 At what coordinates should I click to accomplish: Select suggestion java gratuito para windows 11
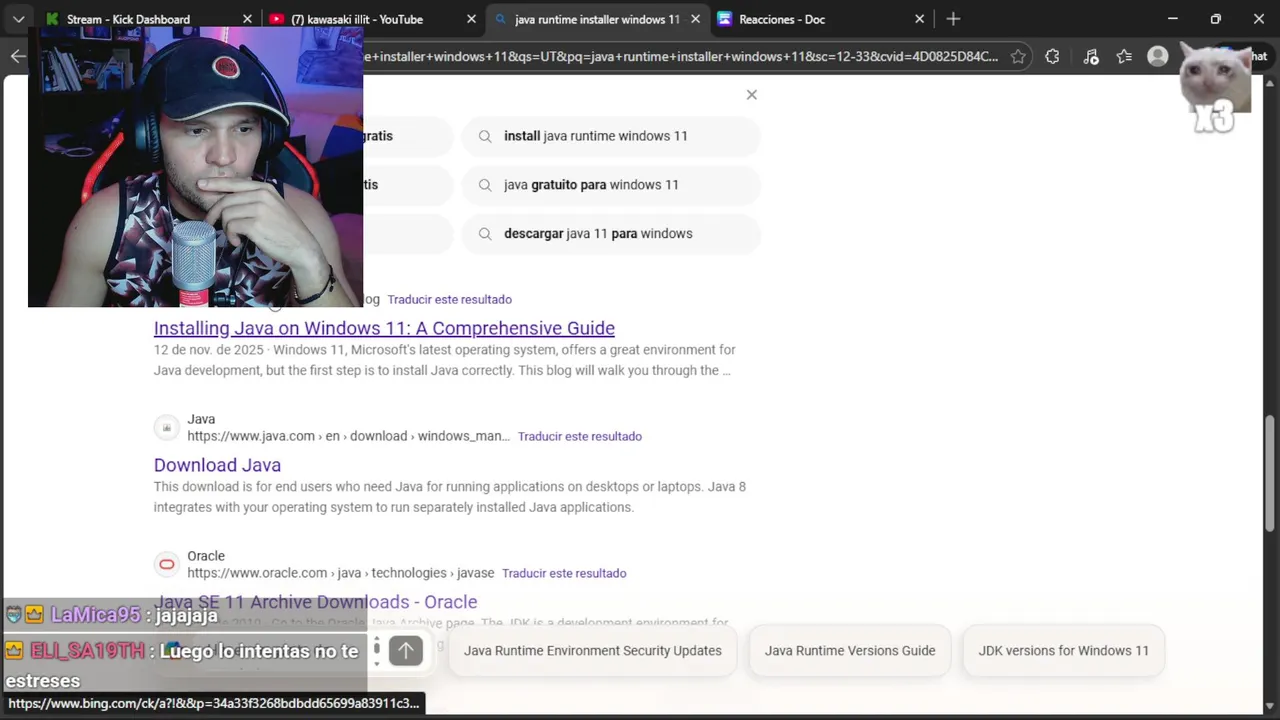coord(611,185)
